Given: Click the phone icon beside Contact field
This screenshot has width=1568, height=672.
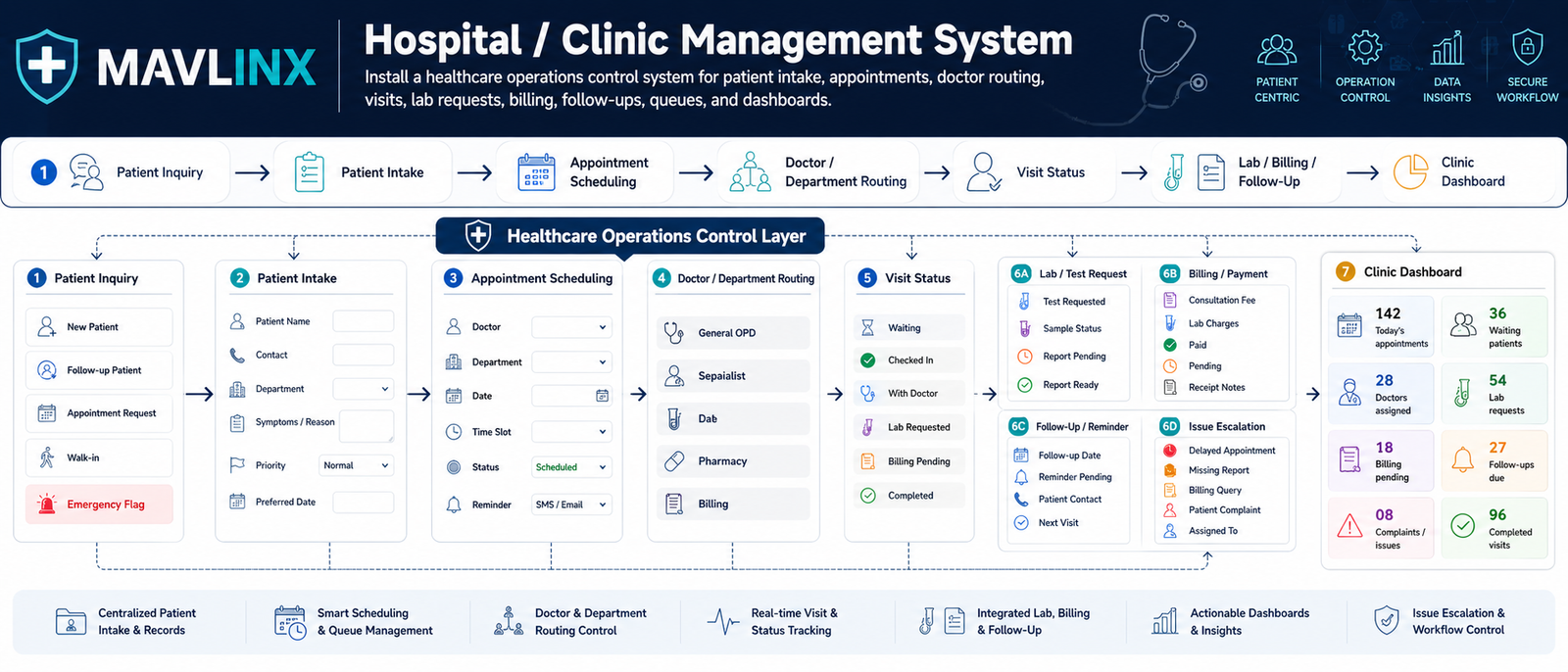Looking at the screenshot, I should click(x=237, y=356).
